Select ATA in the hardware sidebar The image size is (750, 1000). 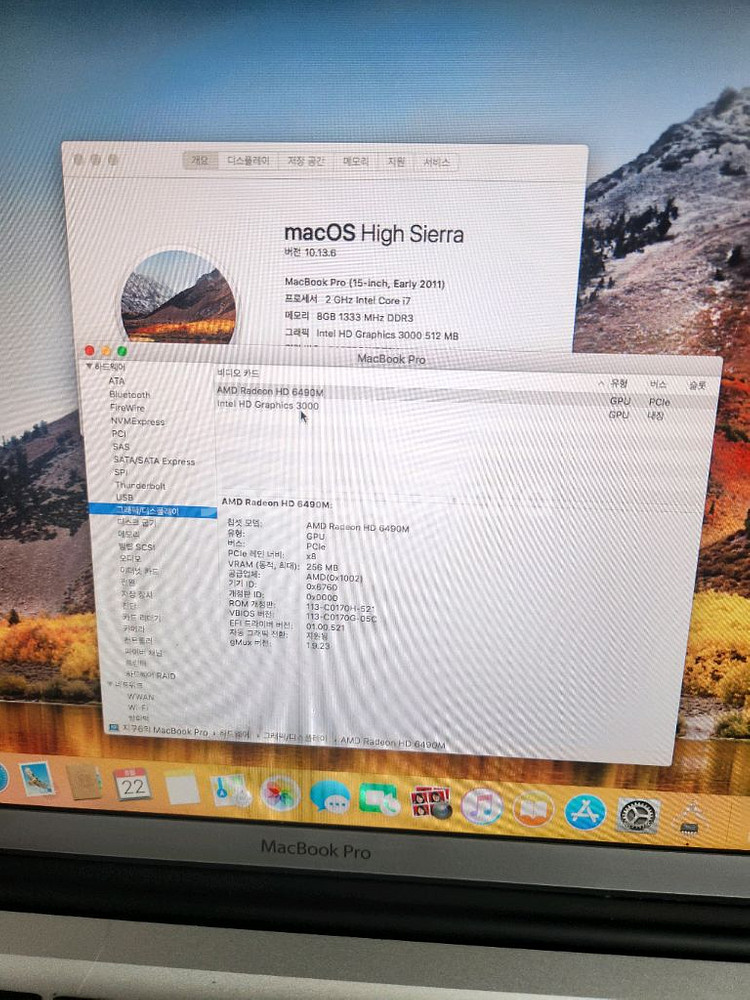[x=116, y=381]
